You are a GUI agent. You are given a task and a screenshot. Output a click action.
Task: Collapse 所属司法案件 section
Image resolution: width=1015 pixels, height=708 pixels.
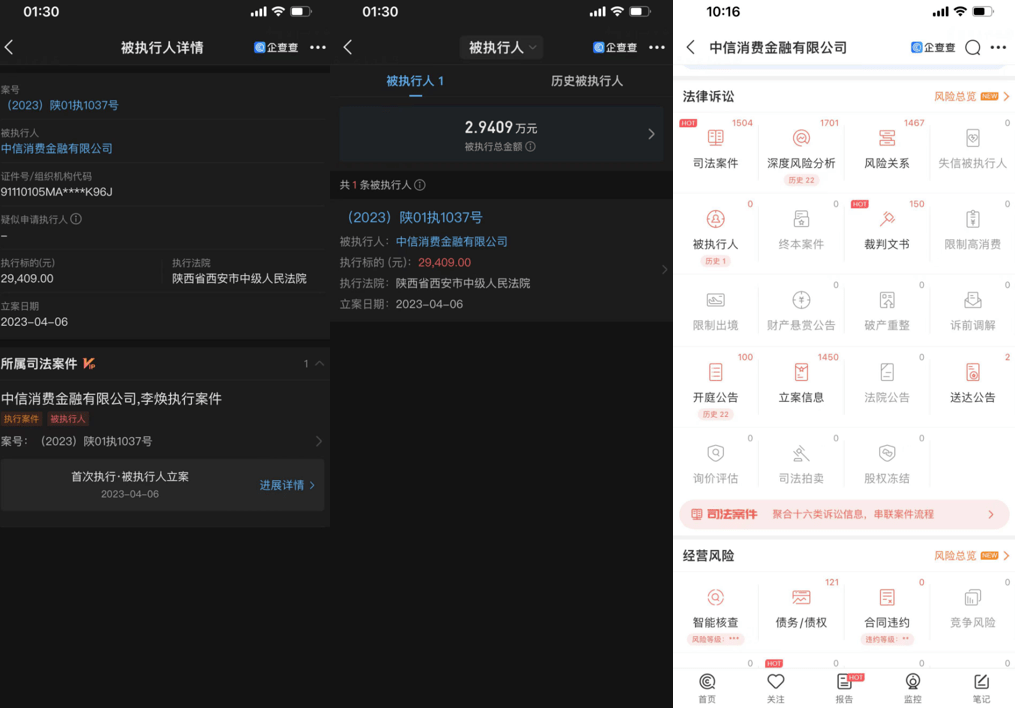[320, 364]
